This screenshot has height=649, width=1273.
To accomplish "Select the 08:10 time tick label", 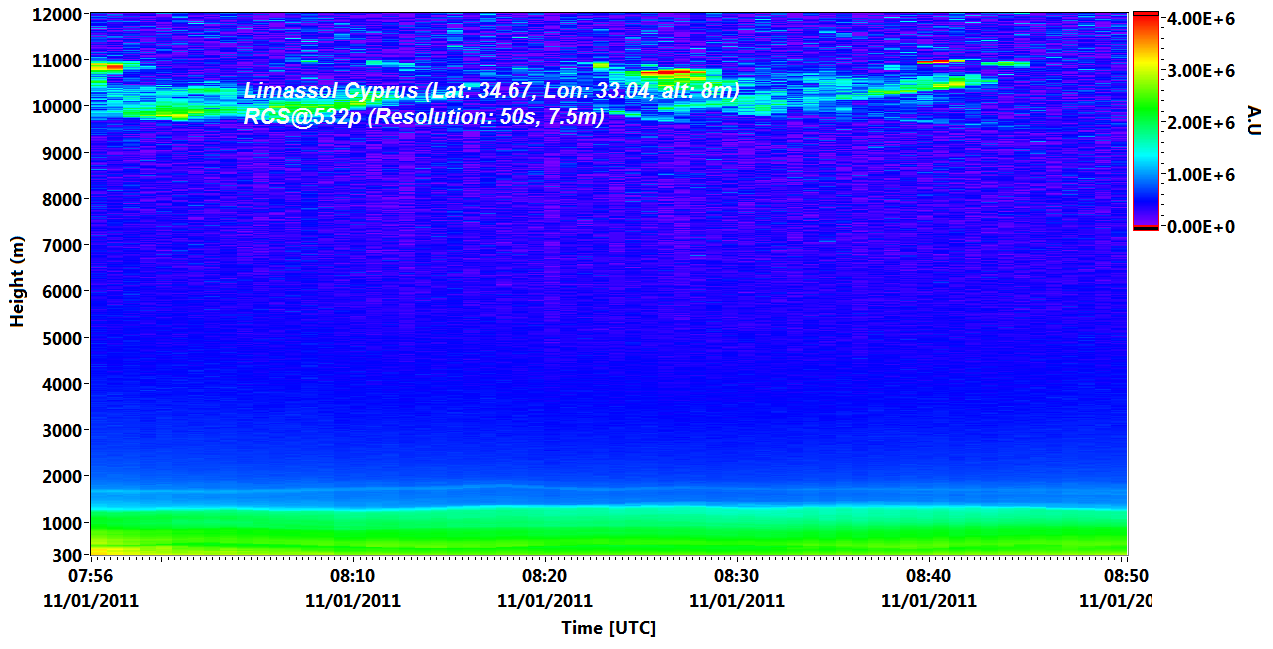I will coord(353,576).
